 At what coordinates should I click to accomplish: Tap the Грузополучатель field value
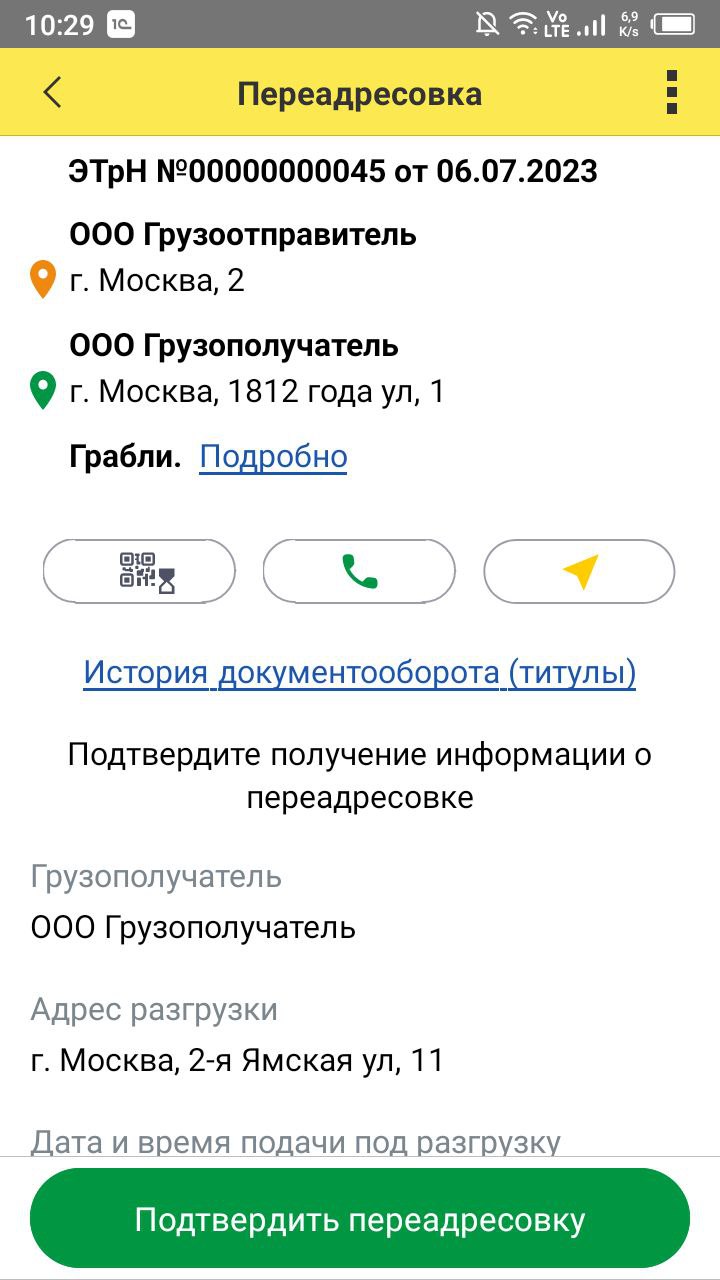click(x=193, y=927)
